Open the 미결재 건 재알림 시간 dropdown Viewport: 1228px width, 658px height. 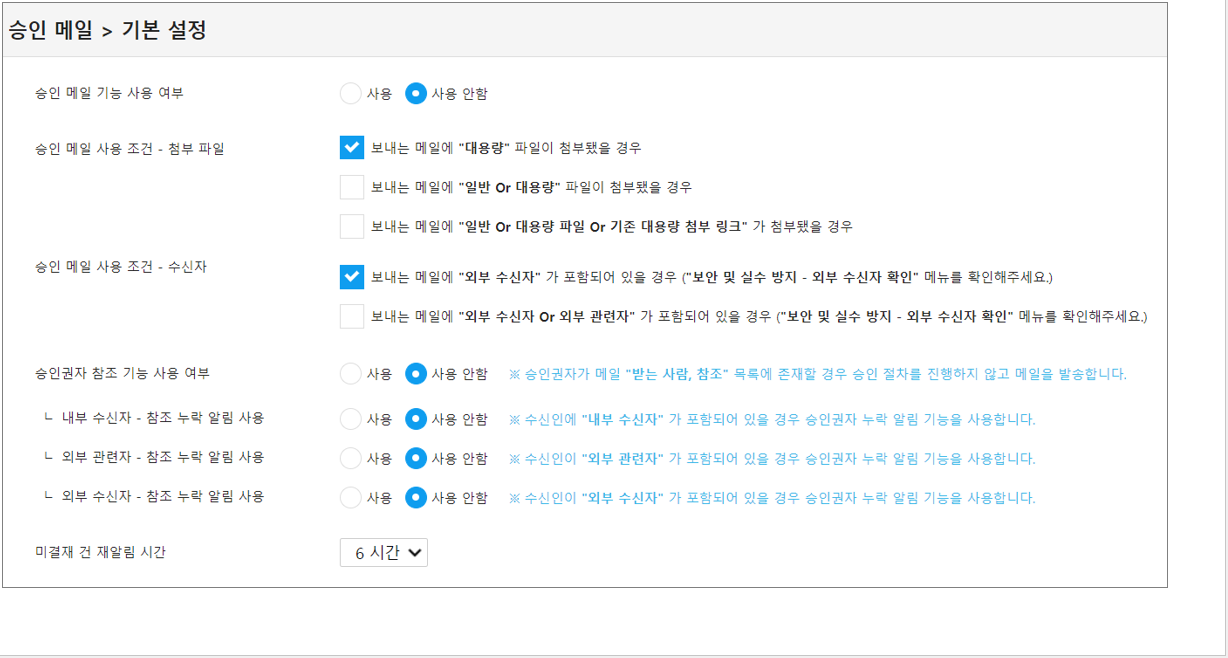click(384, 552)
